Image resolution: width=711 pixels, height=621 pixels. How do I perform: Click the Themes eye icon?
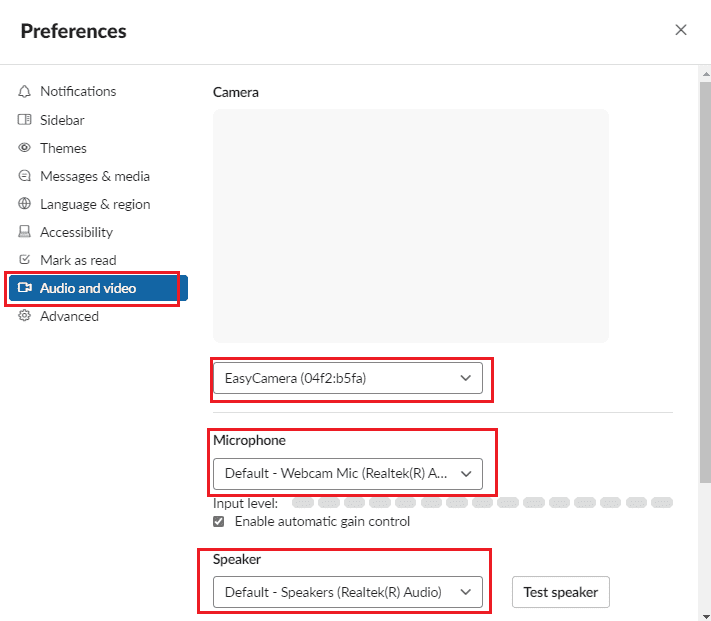click(x=25, y=148)
